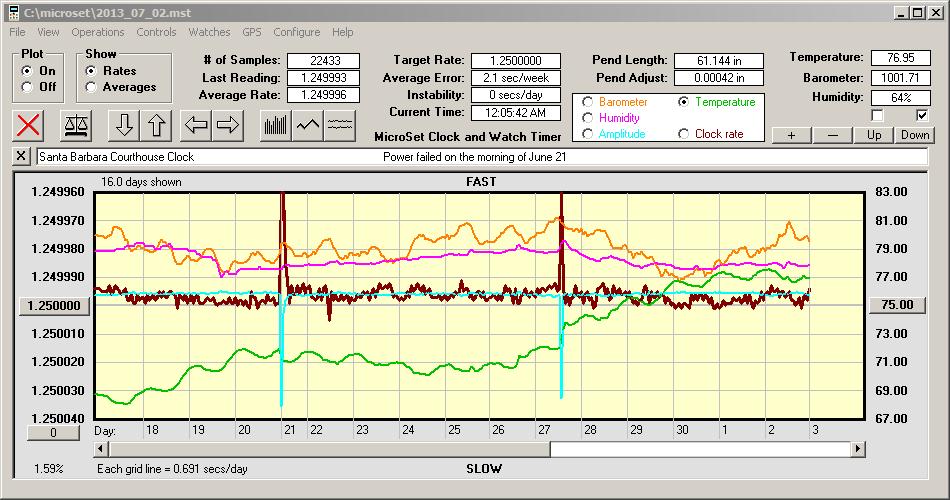Click the Current Time field
Screen dimensions: 950x500
(516, 112)
